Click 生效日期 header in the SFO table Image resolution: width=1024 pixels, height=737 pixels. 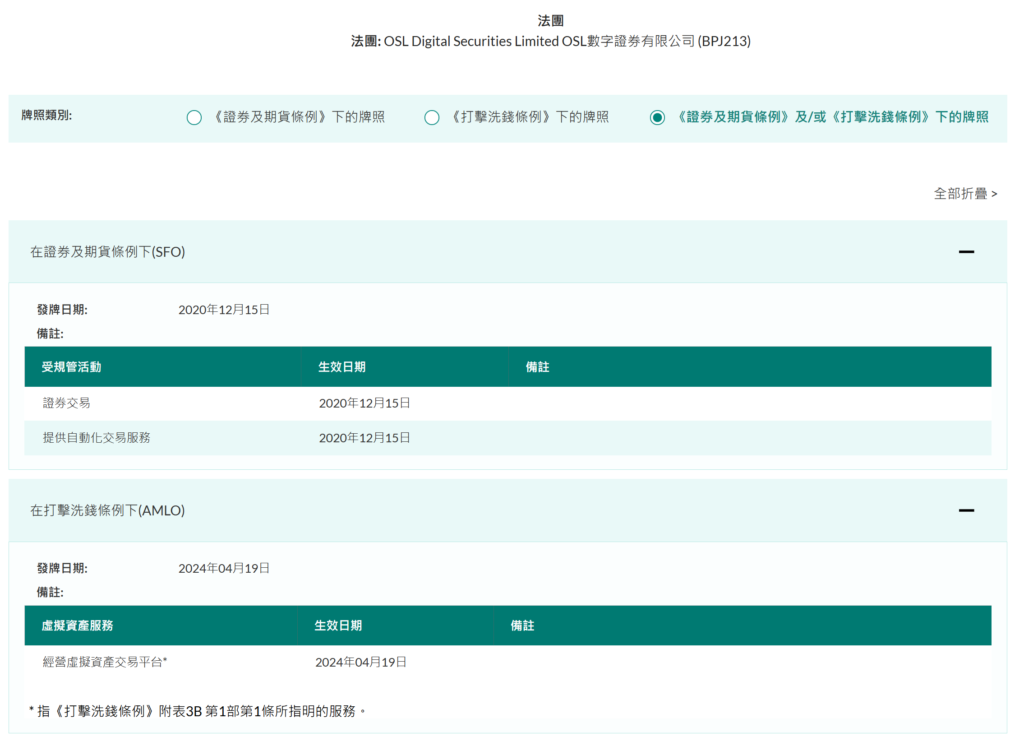tap(342, 367)
